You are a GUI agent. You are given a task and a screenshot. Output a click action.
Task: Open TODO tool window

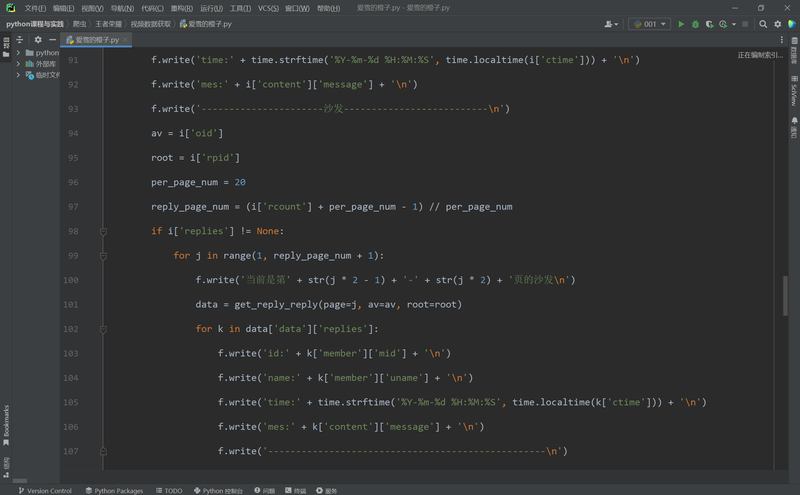pos(169,490)
